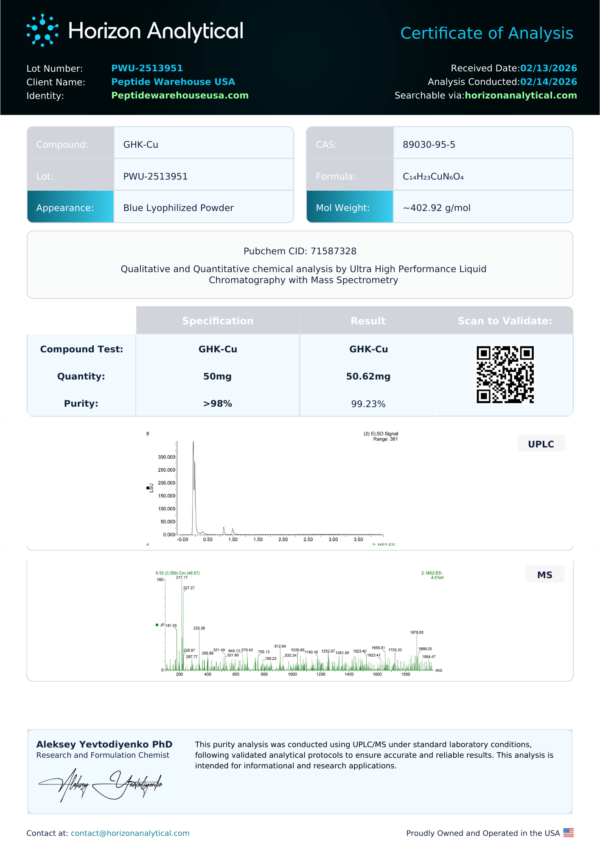Click the lot number PWU-2513951 in header
600x849 pixels.
click(147, 68)
